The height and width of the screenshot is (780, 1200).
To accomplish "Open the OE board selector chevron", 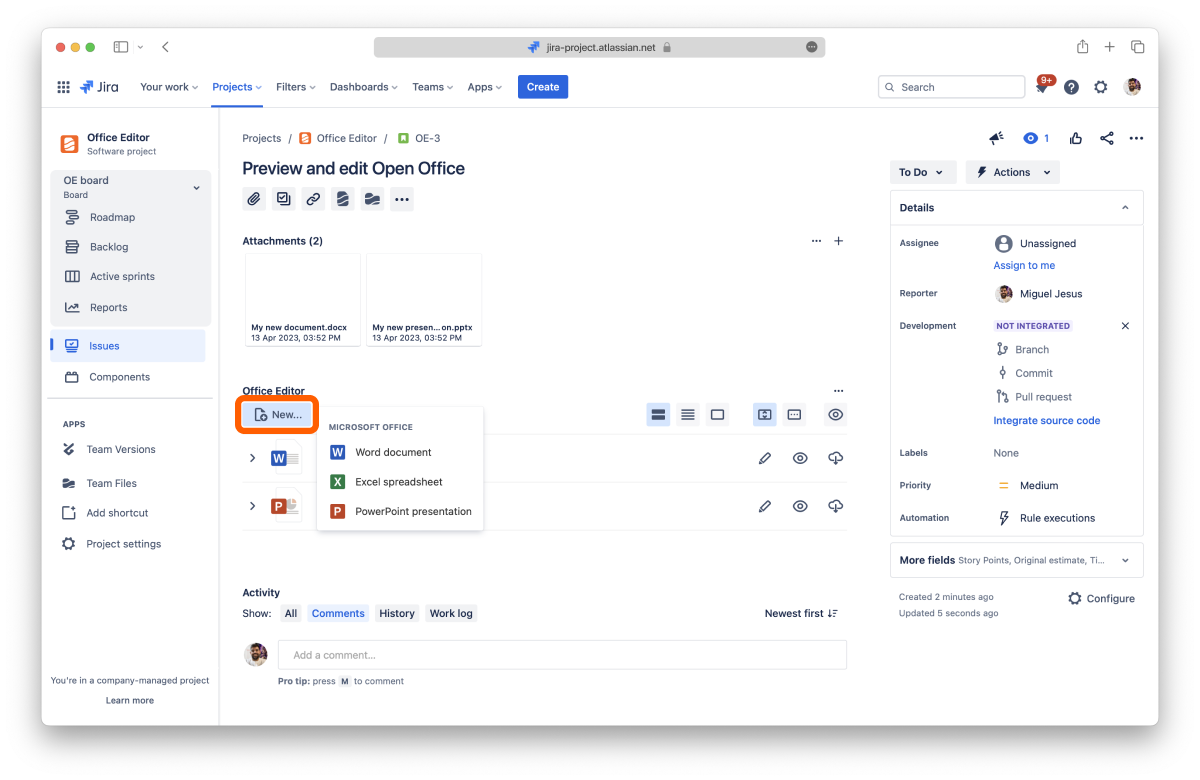I will point(196,187).
